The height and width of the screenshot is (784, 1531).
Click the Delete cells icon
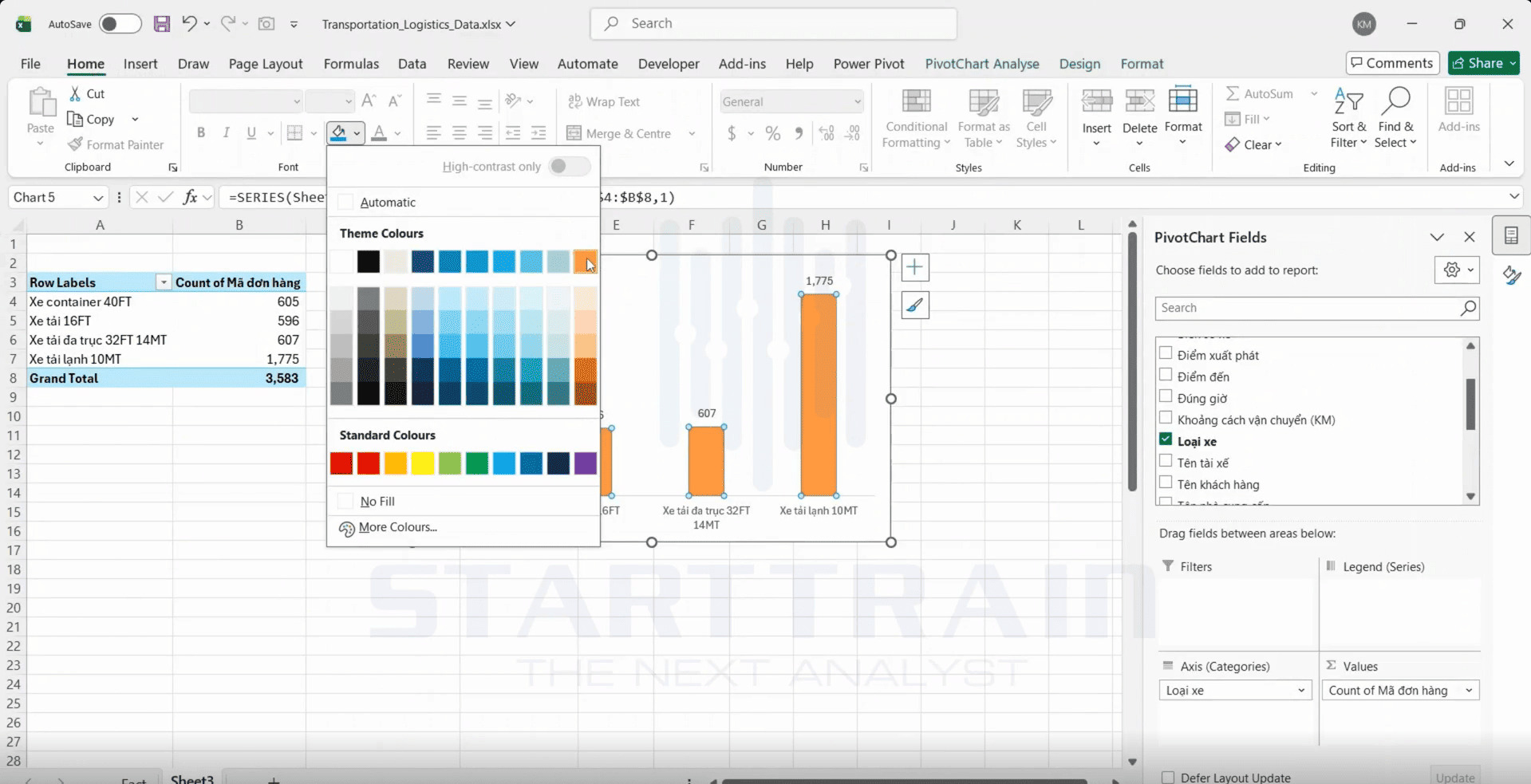click(1139, 102)
